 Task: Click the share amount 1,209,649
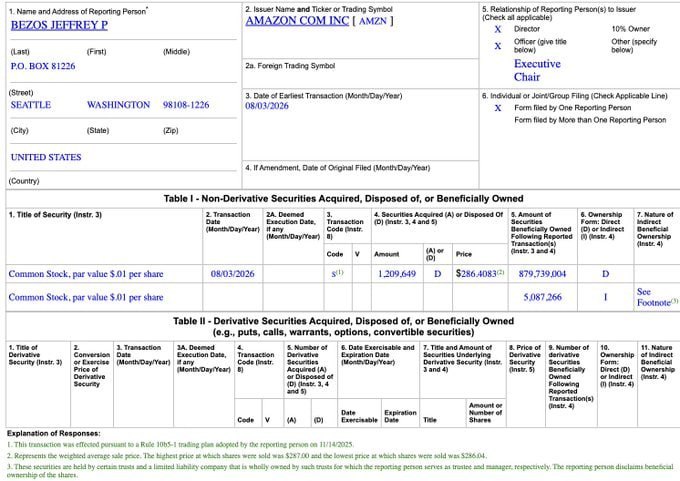pyautogui.click(x=397, y=274)
